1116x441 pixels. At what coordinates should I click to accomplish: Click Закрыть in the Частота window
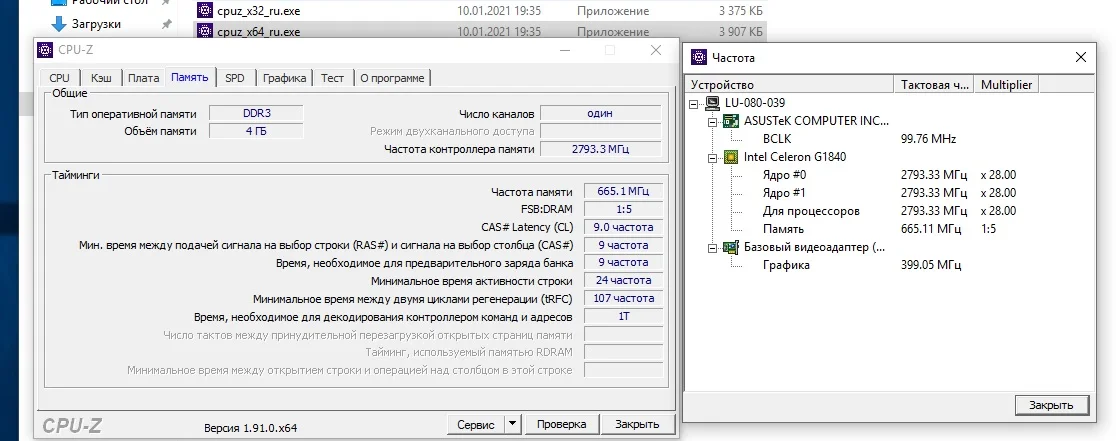pyautogui.click(x=1052, y=405)
